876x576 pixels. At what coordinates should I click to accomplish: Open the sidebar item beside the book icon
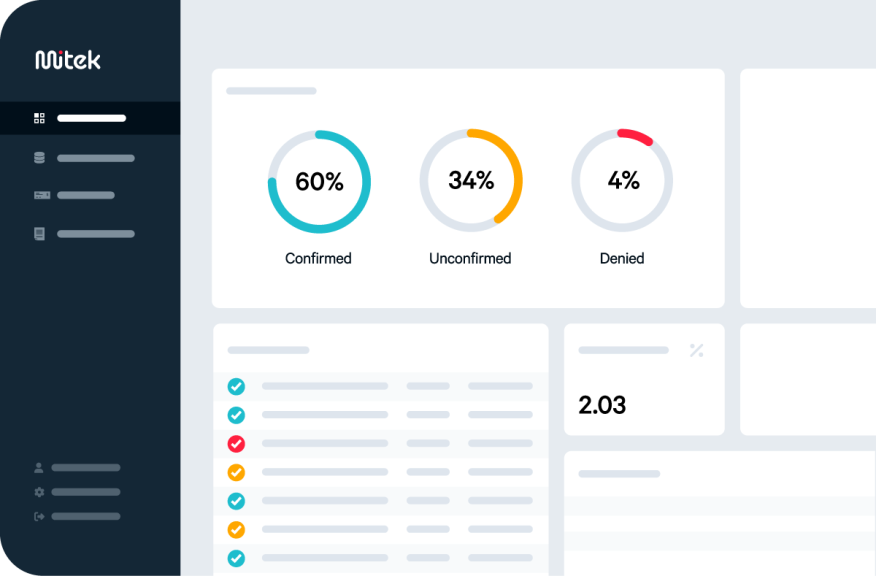[x=96, y=234]
